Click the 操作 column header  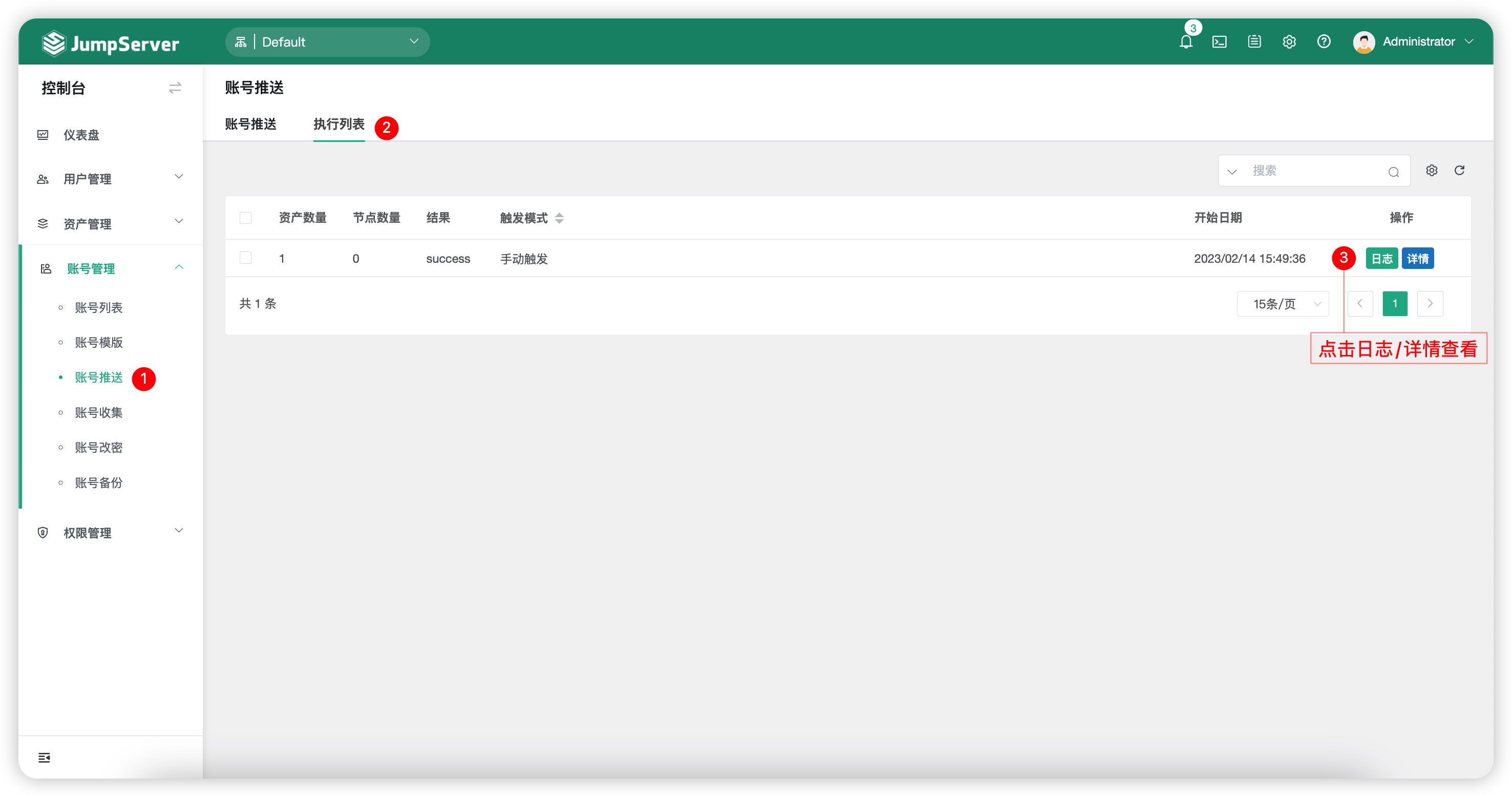pyautogui.click(x=1401, y=218)
